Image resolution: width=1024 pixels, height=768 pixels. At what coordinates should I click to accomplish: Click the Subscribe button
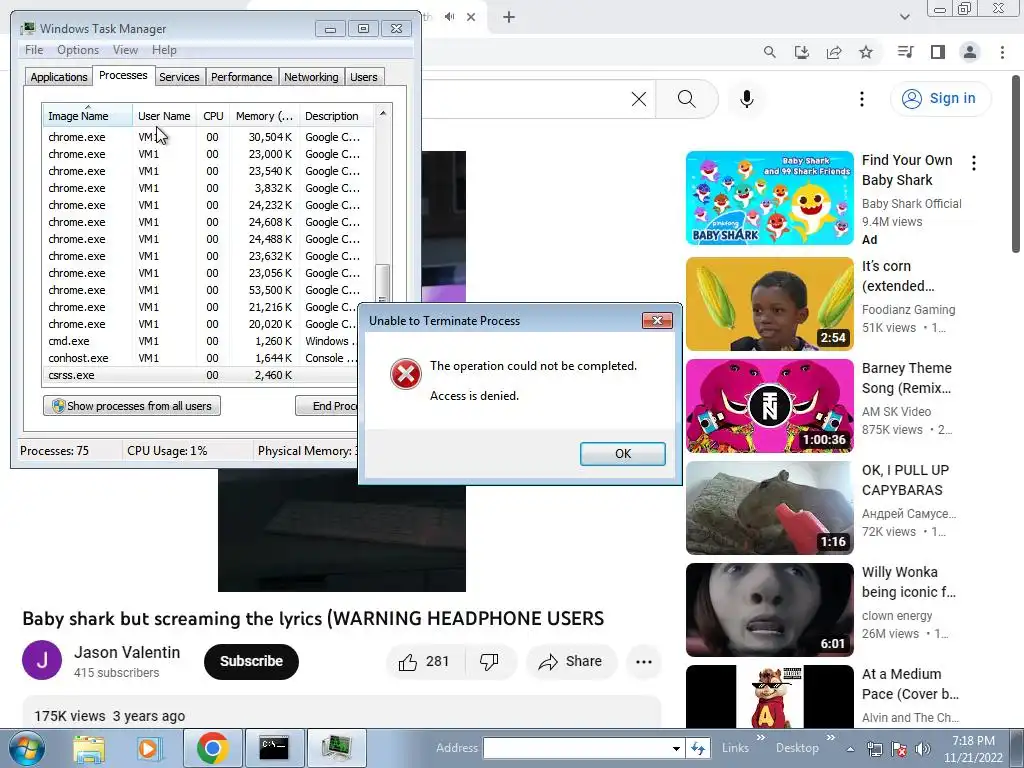coord(251,662)
